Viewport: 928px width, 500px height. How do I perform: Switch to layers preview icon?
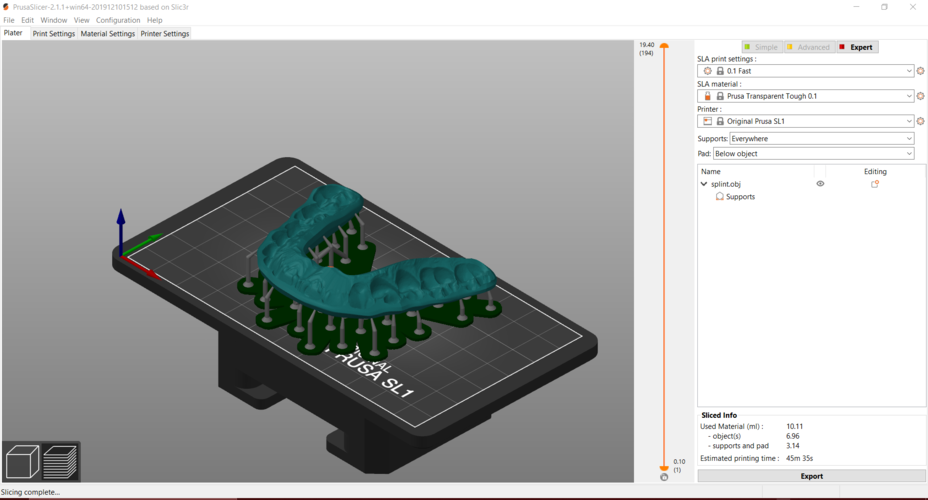coord(60,462)
